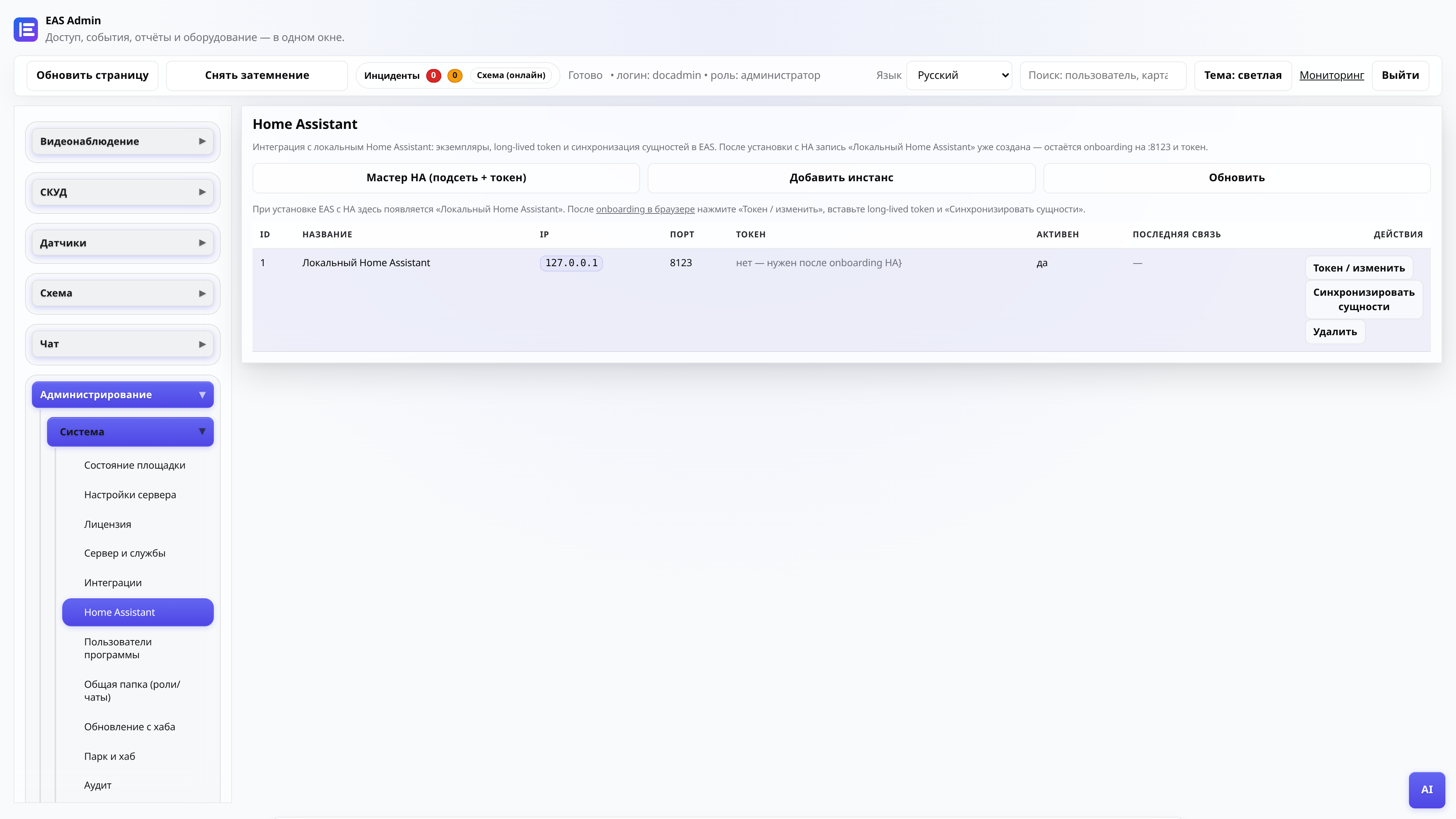Click the port value 8123

pyautogui.click(x=681, y=263)
